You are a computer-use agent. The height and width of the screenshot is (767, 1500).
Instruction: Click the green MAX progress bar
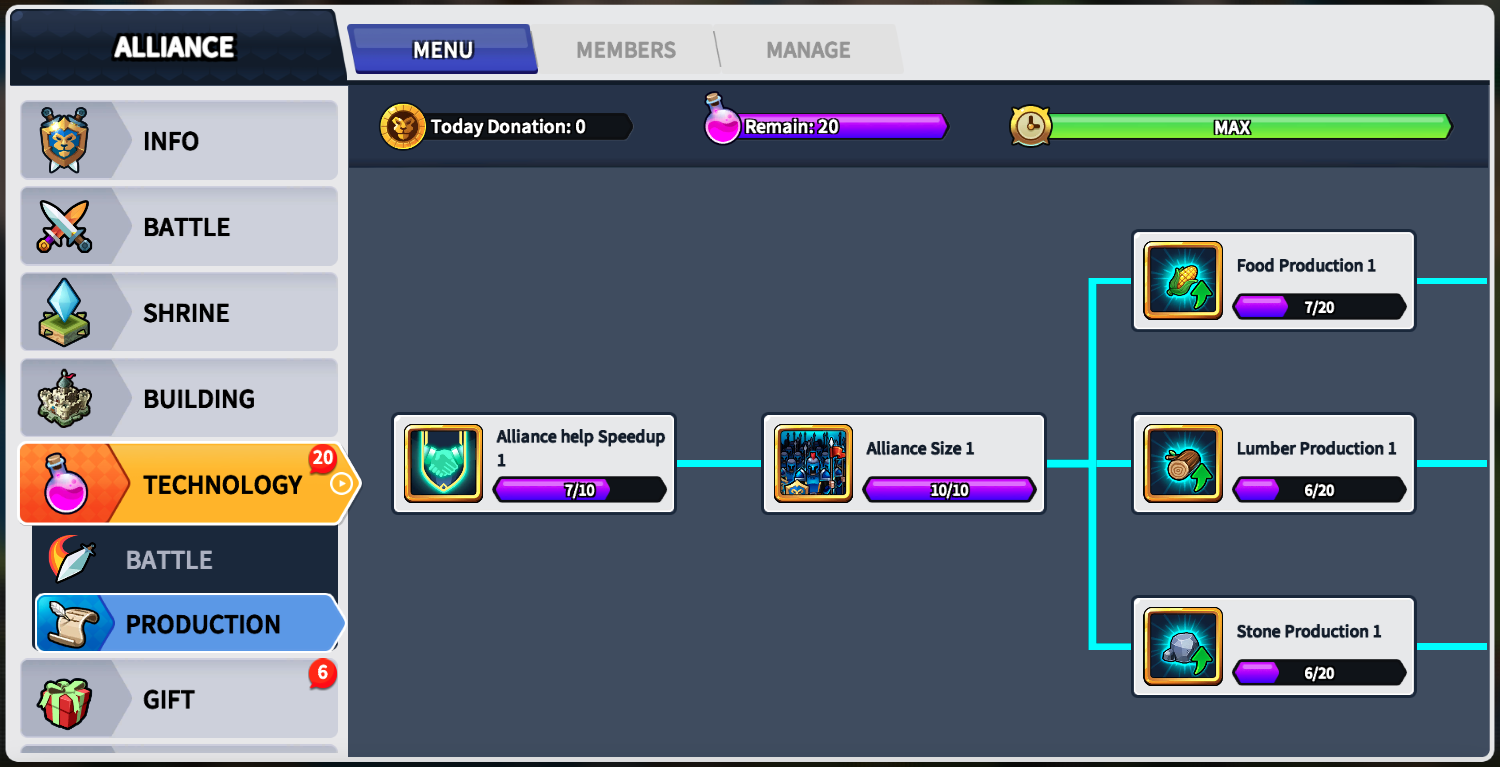pos(1250,127)
